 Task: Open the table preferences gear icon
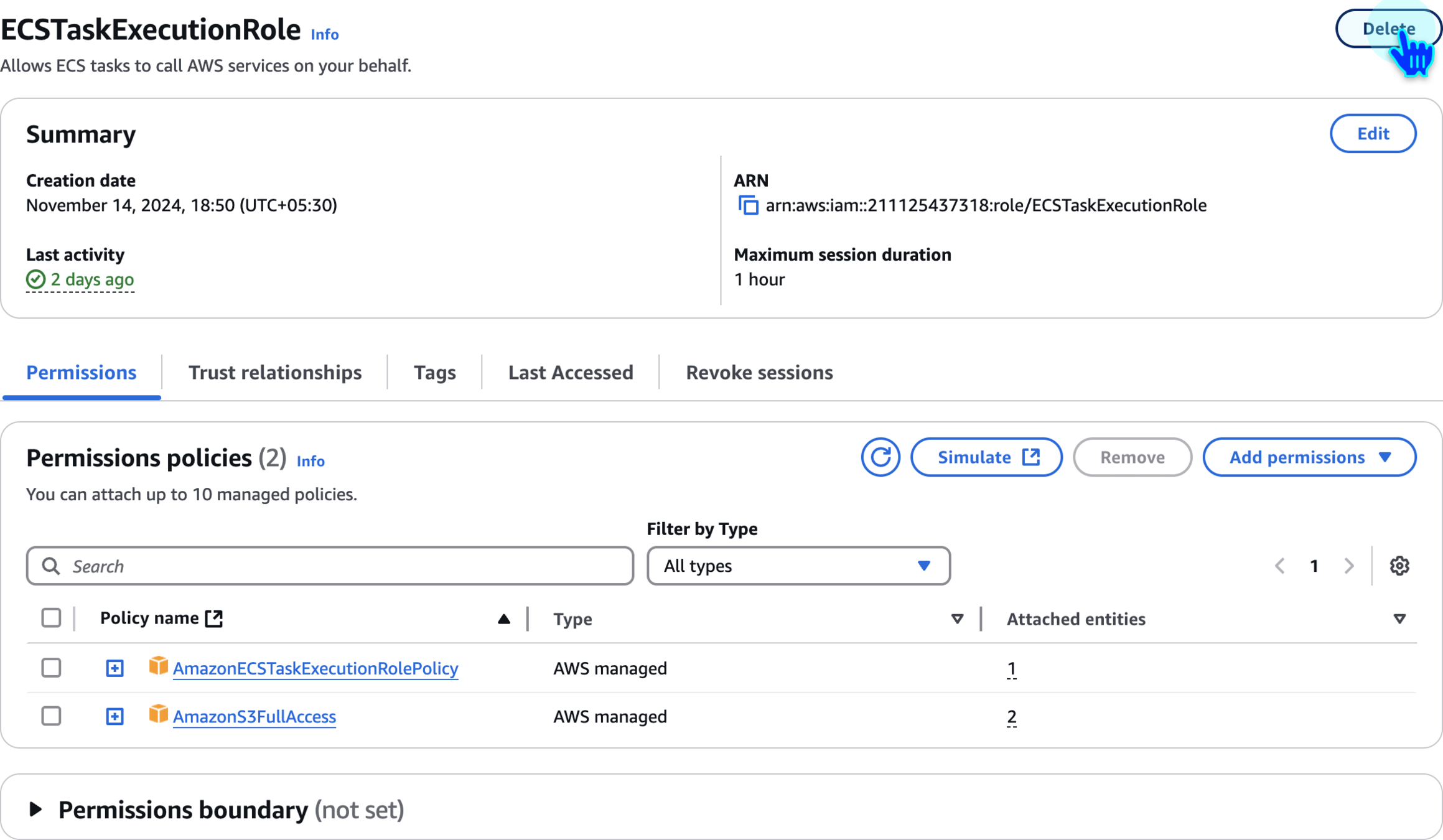click(1399, 566)
